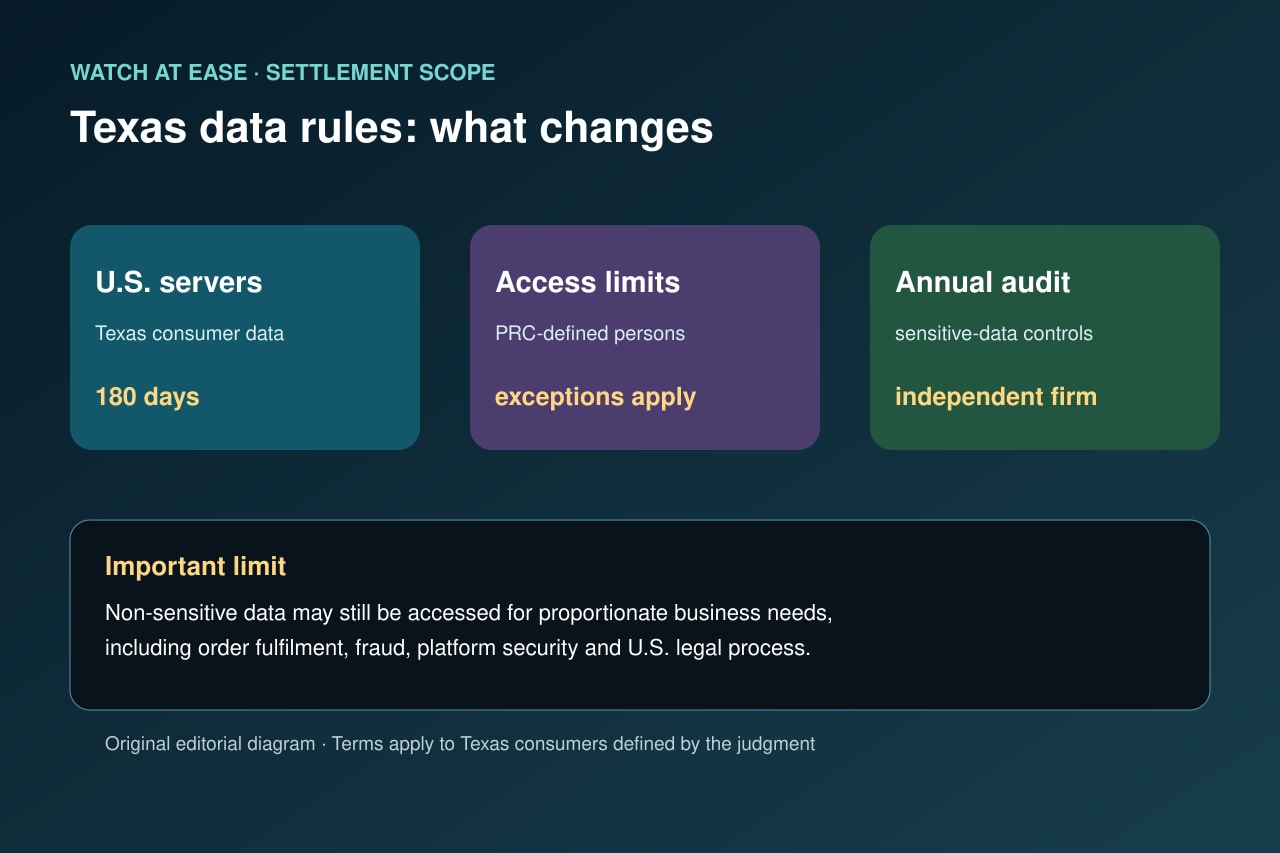
Task: Click the 'Annual audit' card heading
Action: coord(983,282)
